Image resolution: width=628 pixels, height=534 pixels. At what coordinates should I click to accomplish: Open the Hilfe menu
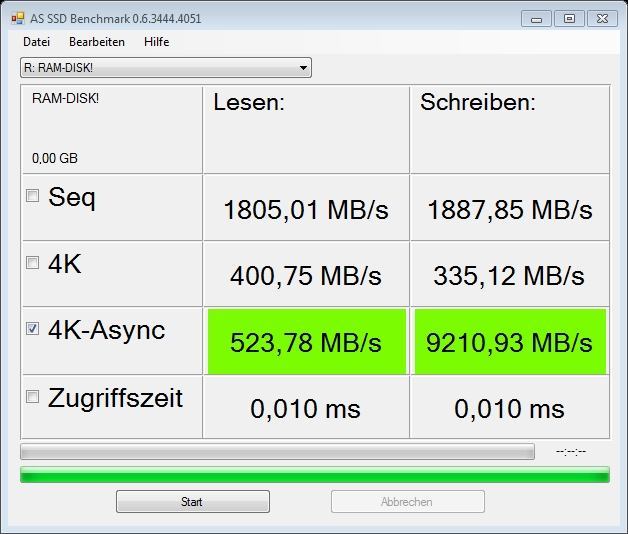pyautogui.click(x=156, y=42)
